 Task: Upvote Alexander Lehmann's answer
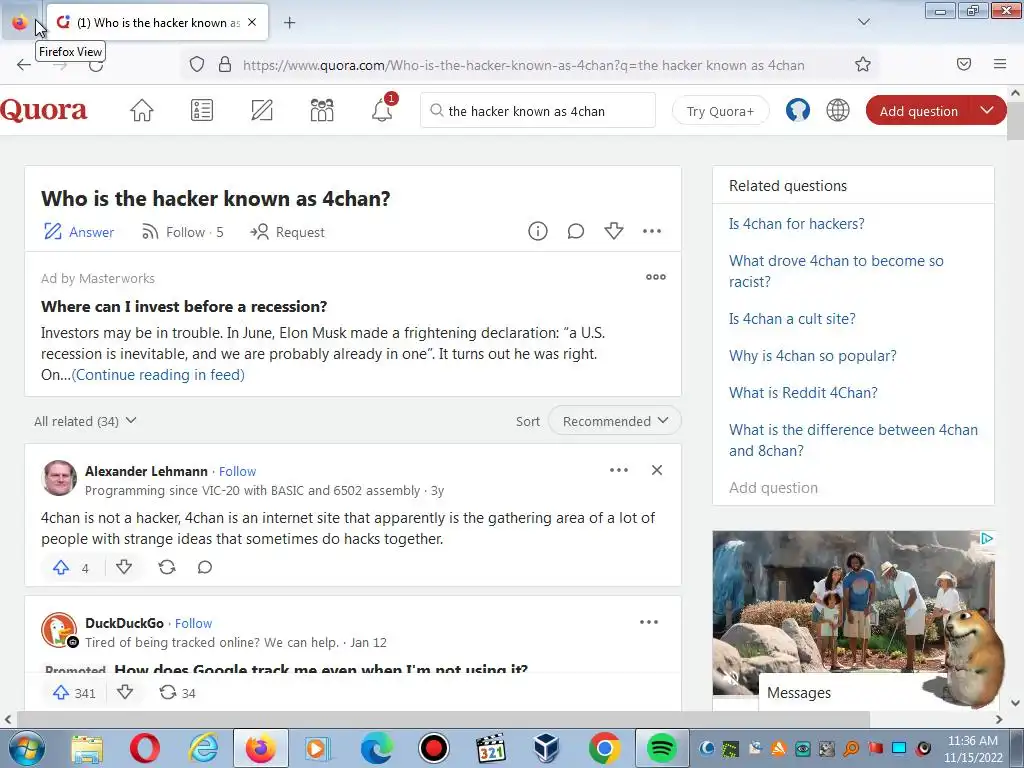pos(61,568)
